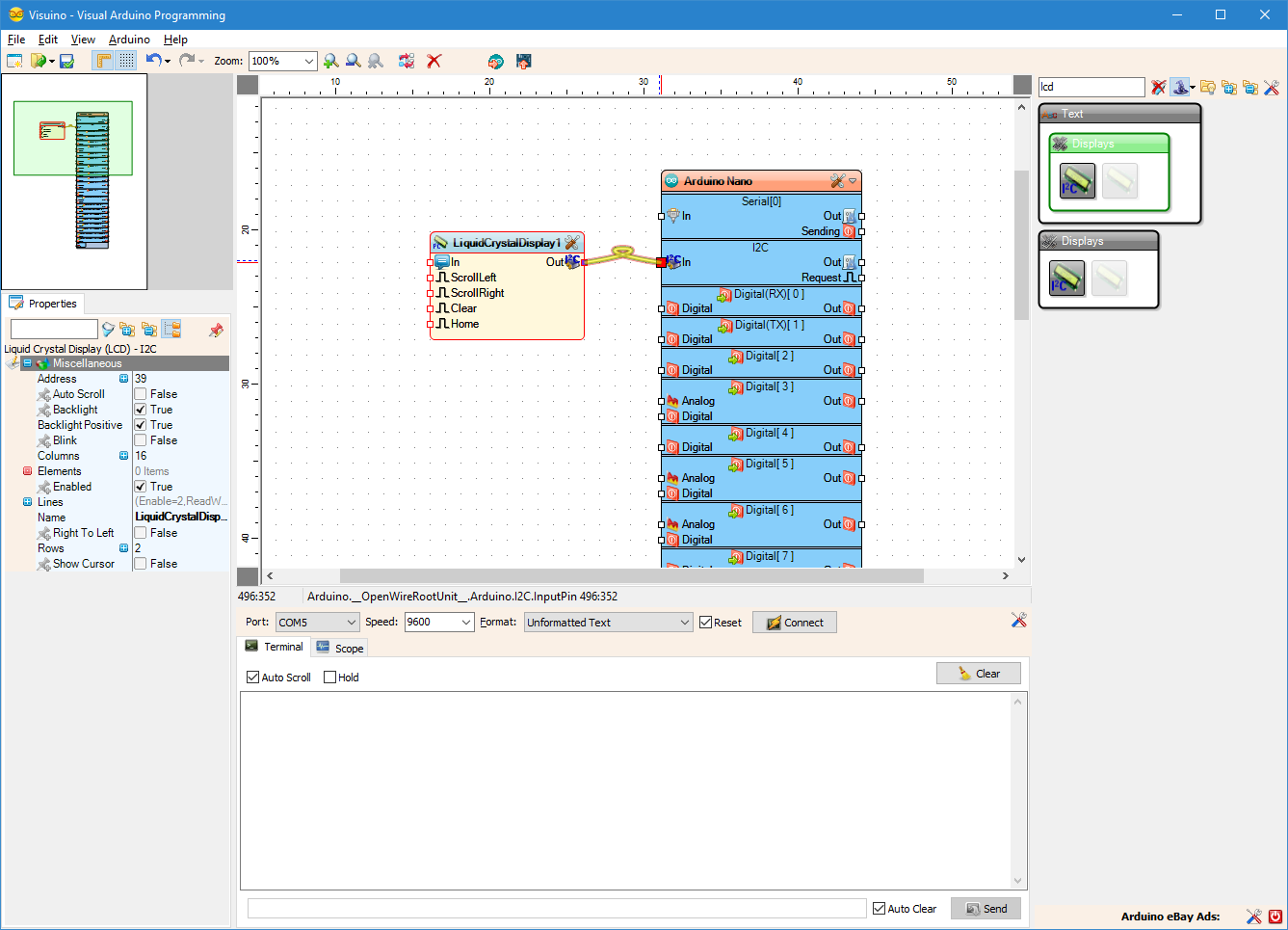Collapse the Miscellaneous property group
This screenshot has width=1288, height=930.
pyautogui.click(x=27, y=363)
